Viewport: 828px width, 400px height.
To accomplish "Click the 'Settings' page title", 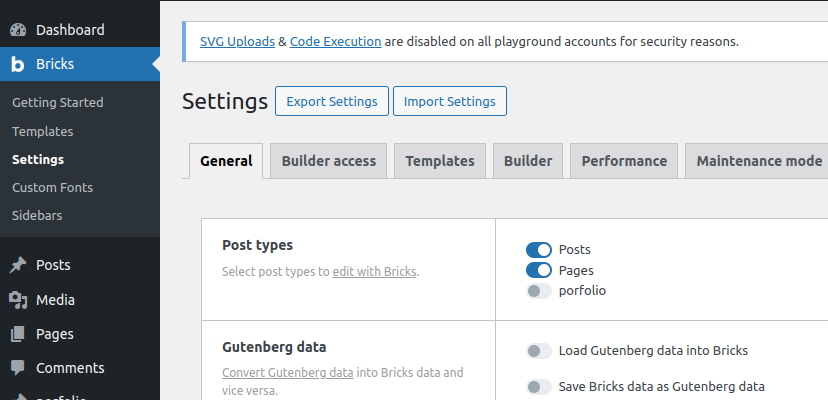I will 225,101.
